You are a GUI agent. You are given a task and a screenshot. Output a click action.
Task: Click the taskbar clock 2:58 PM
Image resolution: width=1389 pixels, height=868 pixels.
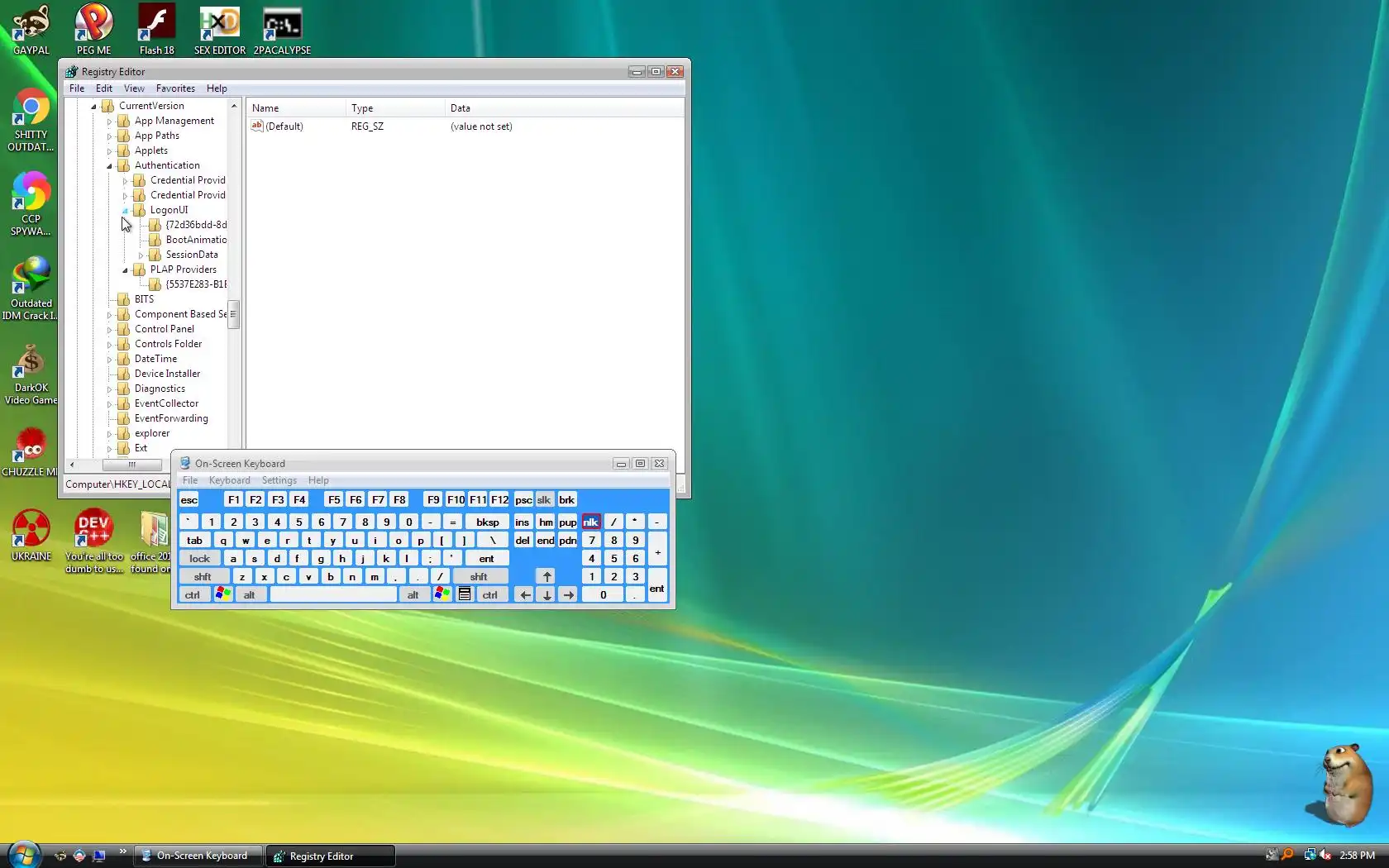pyautogui.click(x=1357, y=856)
